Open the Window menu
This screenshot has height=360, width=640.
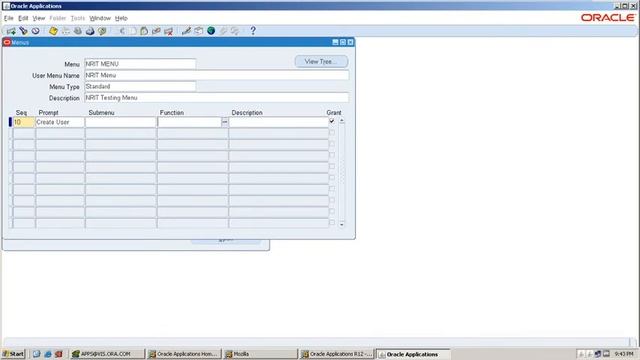pyautogui.click(x=100, y=18)
